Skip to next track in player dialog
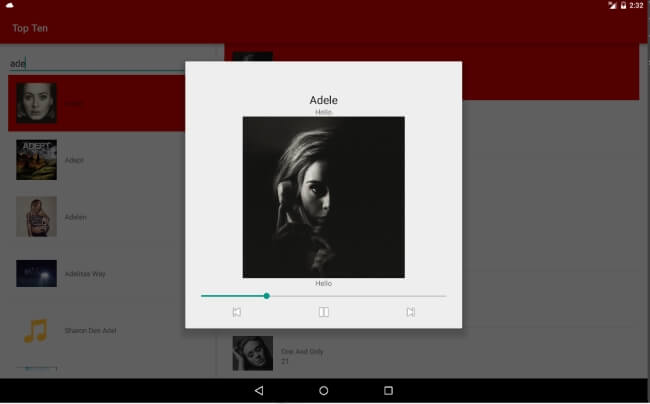The width and height of the screenshot is (650, 404). pos(411,312)
